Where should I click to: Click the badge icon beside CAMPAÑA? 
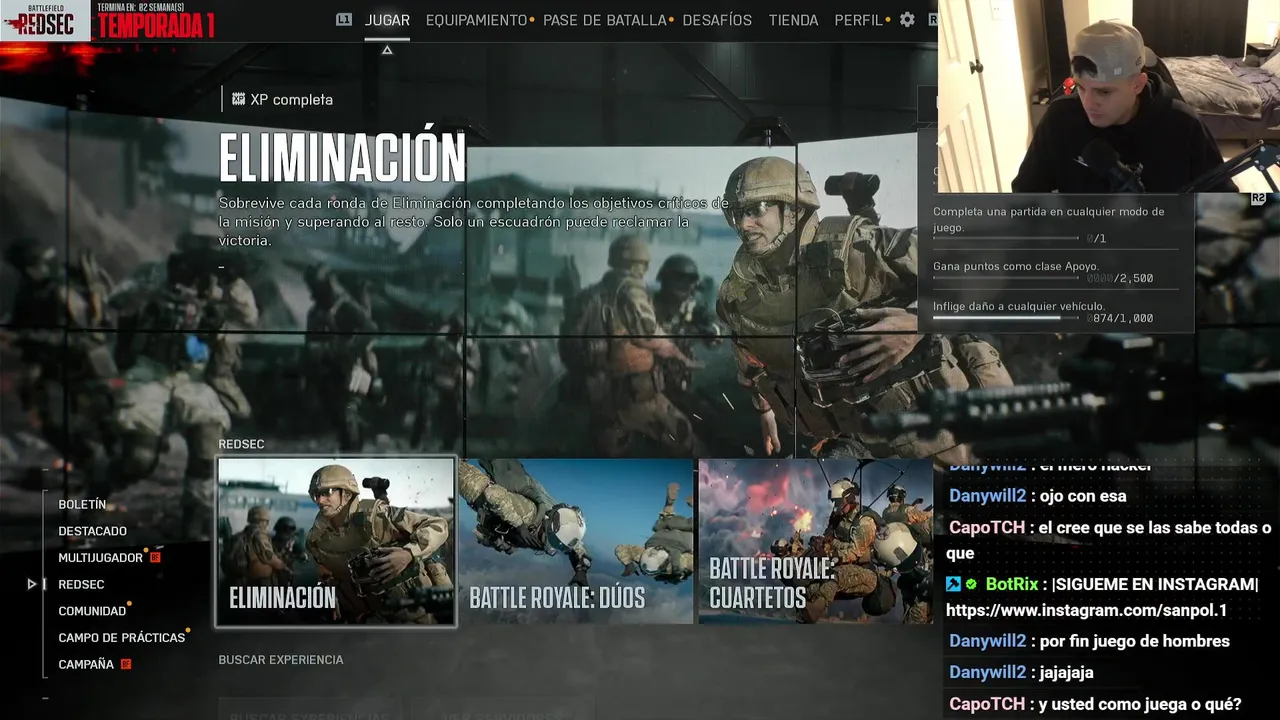[126, 664]
